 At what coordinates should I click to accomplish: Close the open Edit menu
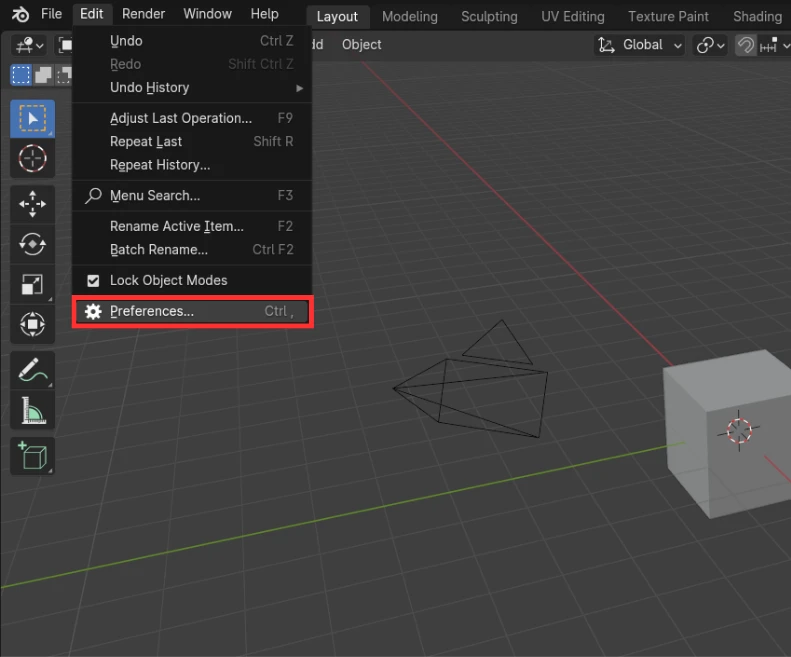(x=91, y=14)
